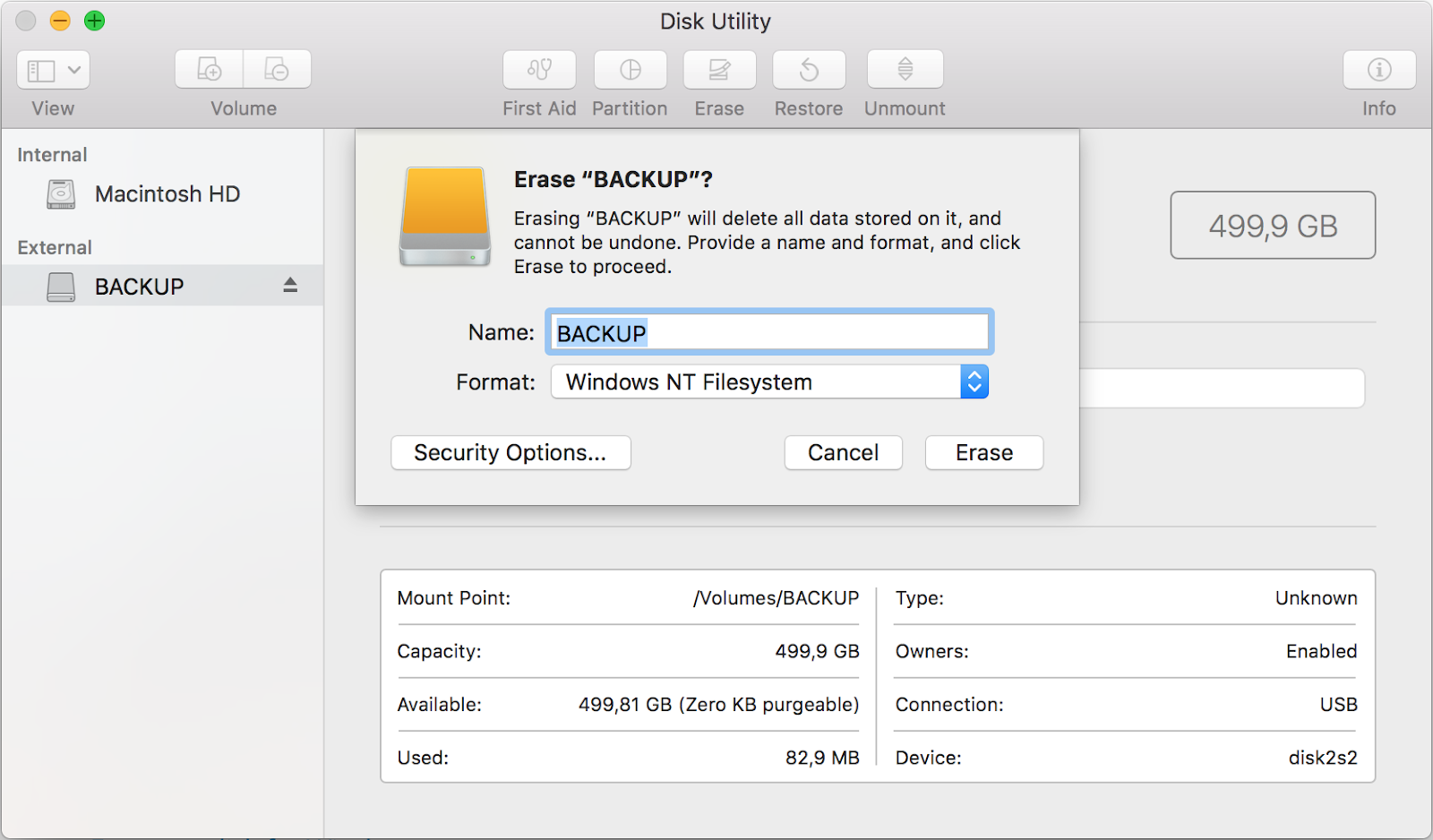
Task: Click the Connection value USB
Action: [1338, 705]
